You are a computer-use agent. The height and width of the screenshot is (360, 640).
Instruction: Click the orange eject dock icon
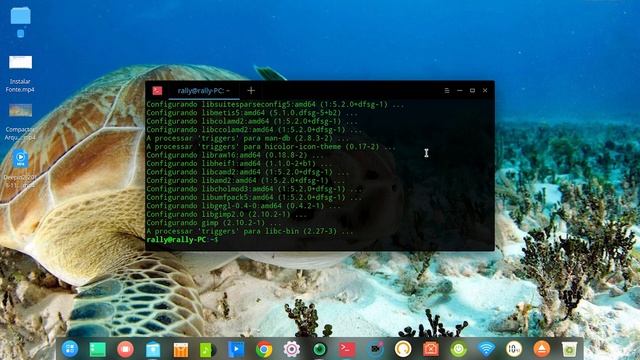pos(542,349)
